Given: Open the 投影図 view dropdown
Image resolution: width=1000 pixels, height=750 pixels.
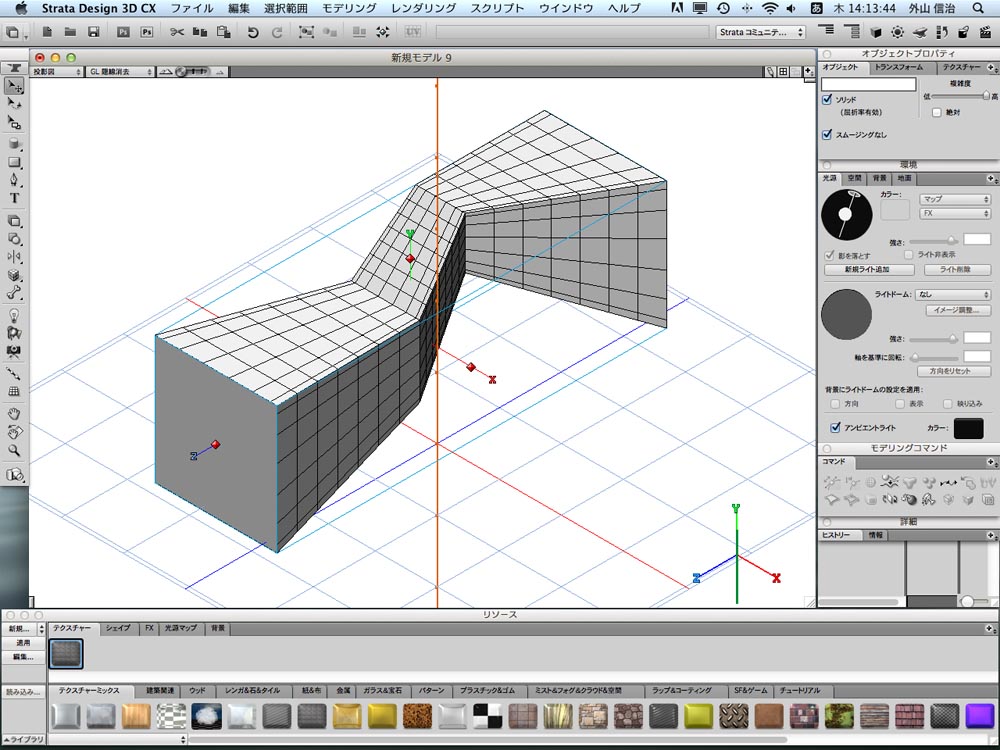Looking at the screenshot, I should 57,72.
